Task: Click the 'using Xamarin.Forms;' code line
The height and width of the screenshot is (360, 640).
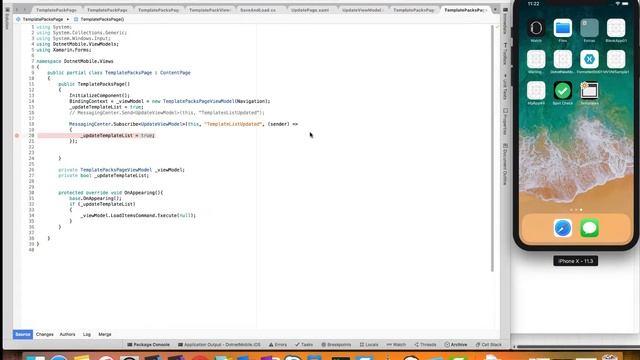Action: pos(64,50)
